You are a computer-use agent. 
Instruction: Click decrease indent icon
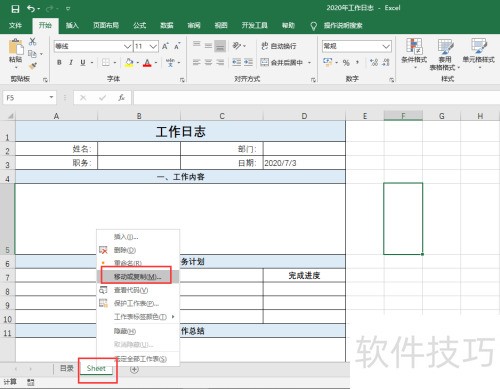click(x=237, y=62)
